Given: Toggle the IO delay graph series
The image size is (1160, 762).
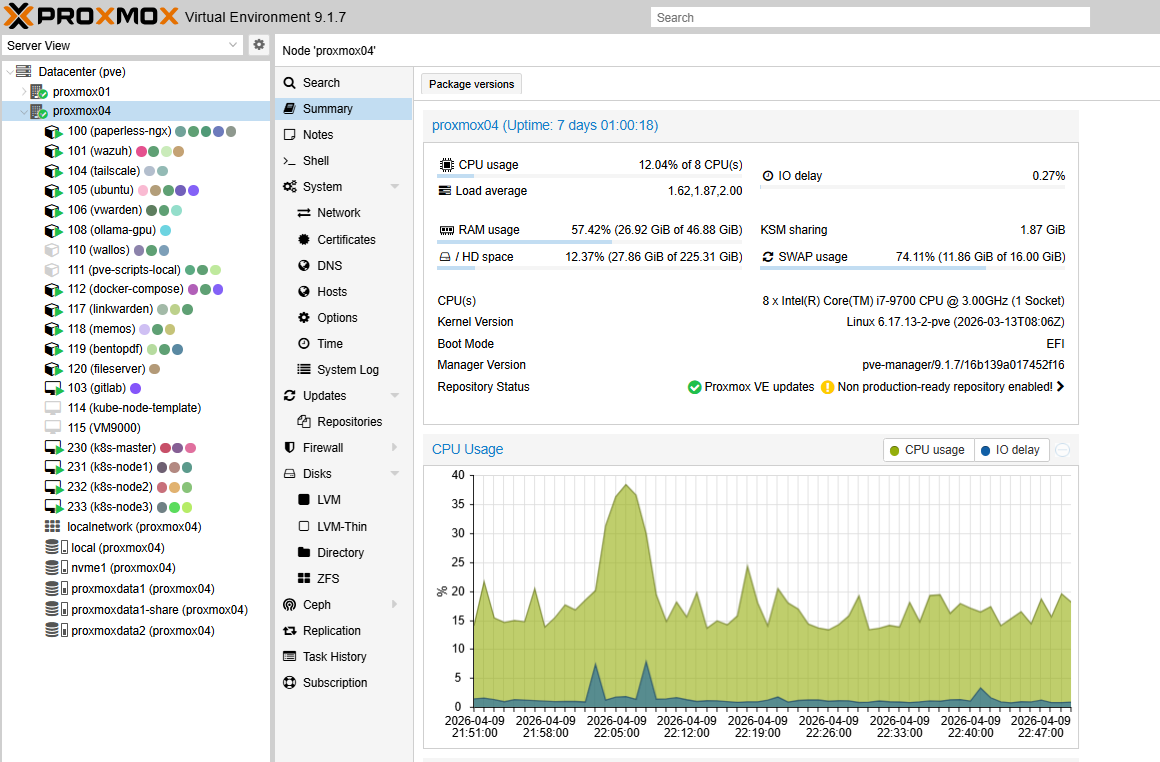Looking at the screenshot, I should point(1011,449).
